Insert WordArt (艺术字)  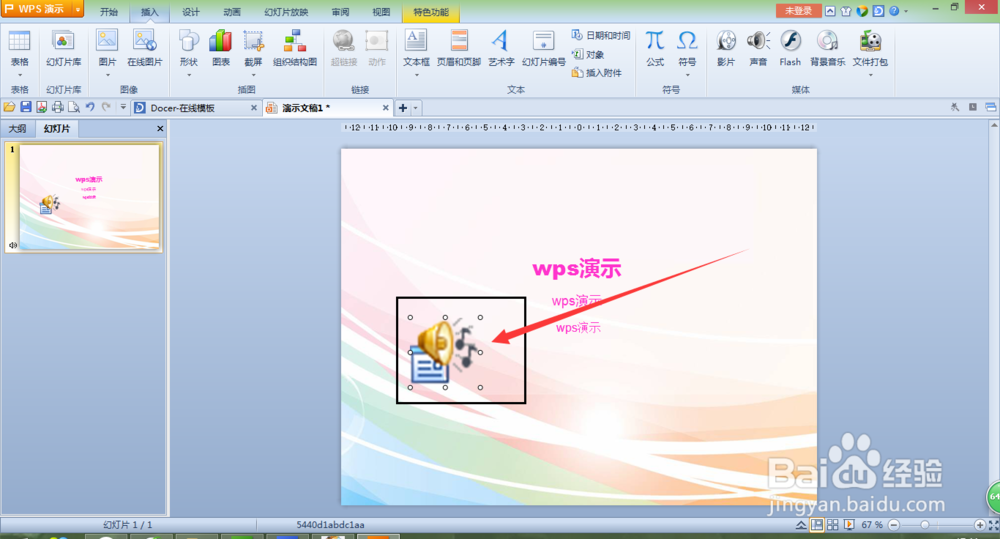point(501,48)
